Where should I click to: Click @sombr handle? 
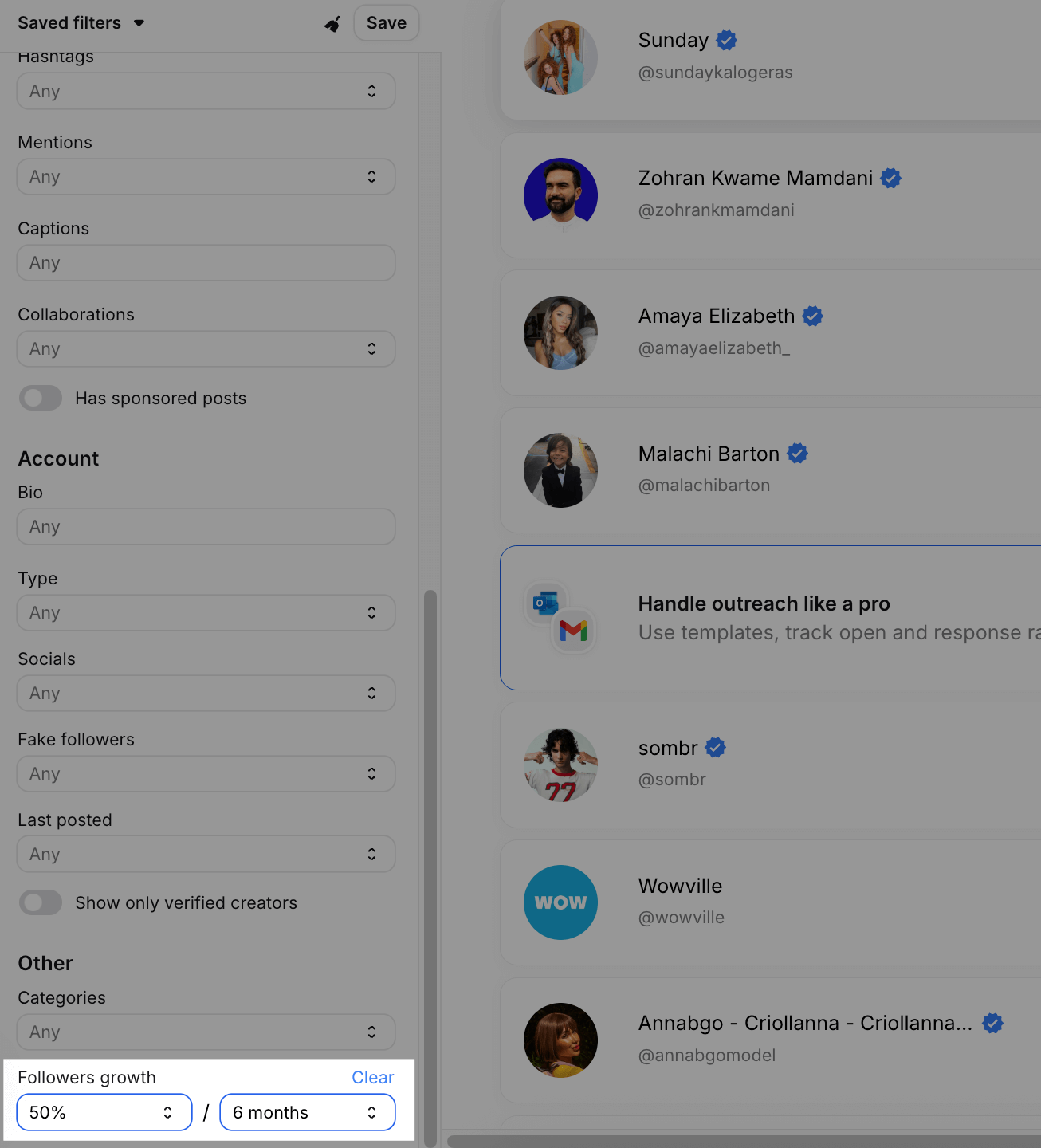[673, 780]
